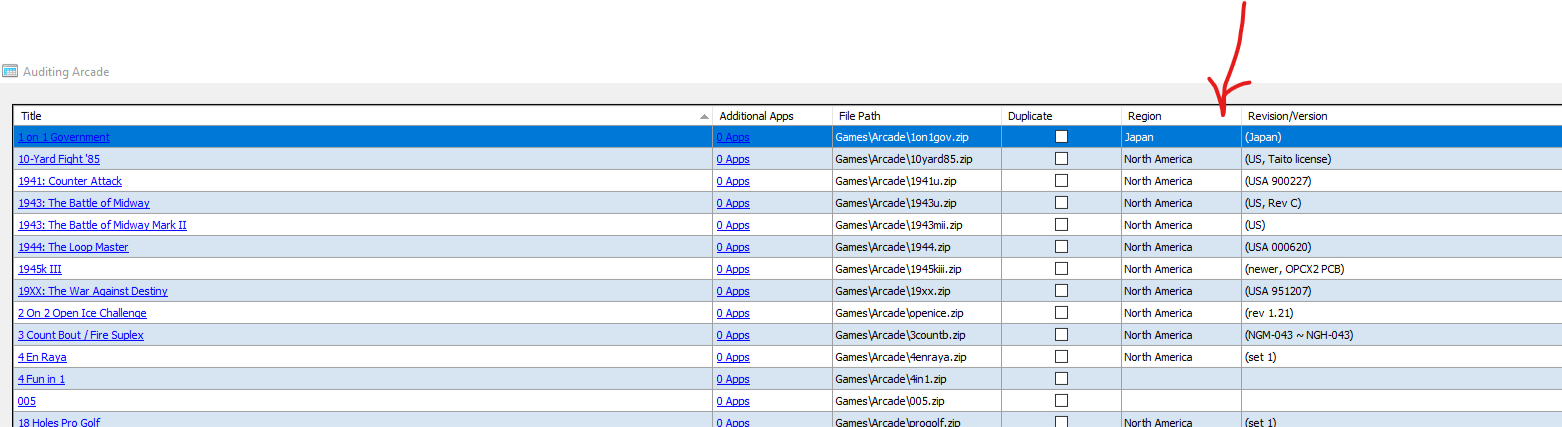Sort by the Title column header

click(x=363, y=116)
